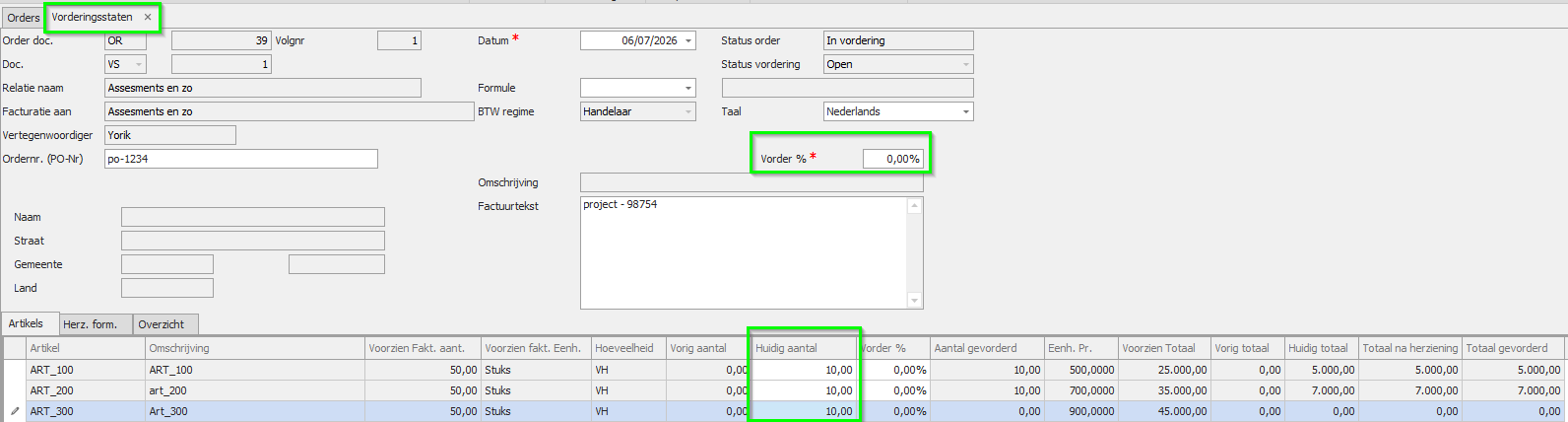This screenshot has width=1568, height=422.
Task: Switch to the Overzicht tab
Action: tap(162, 324)
